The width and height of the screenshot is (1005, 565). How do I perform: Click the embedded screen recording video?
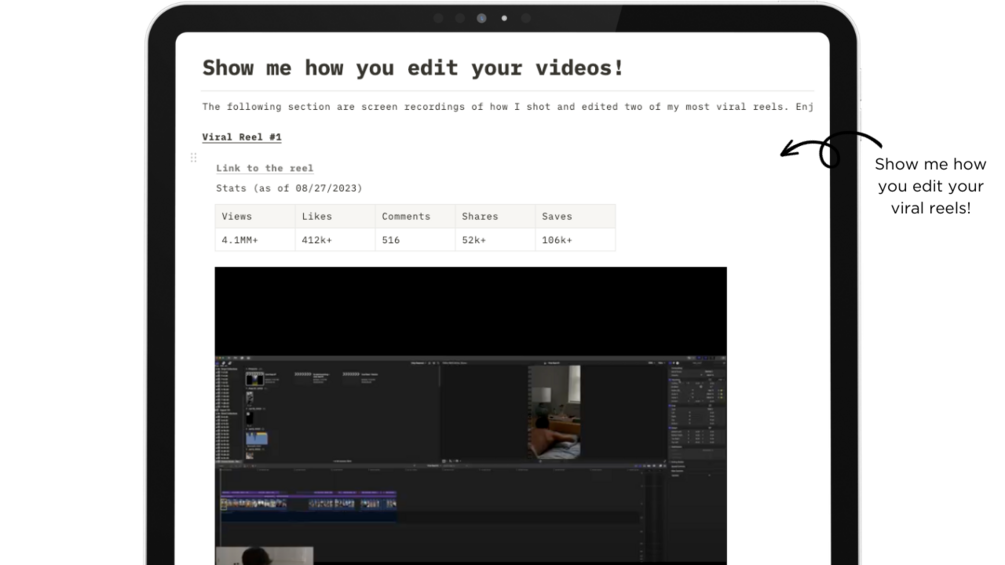click(470, 416)
